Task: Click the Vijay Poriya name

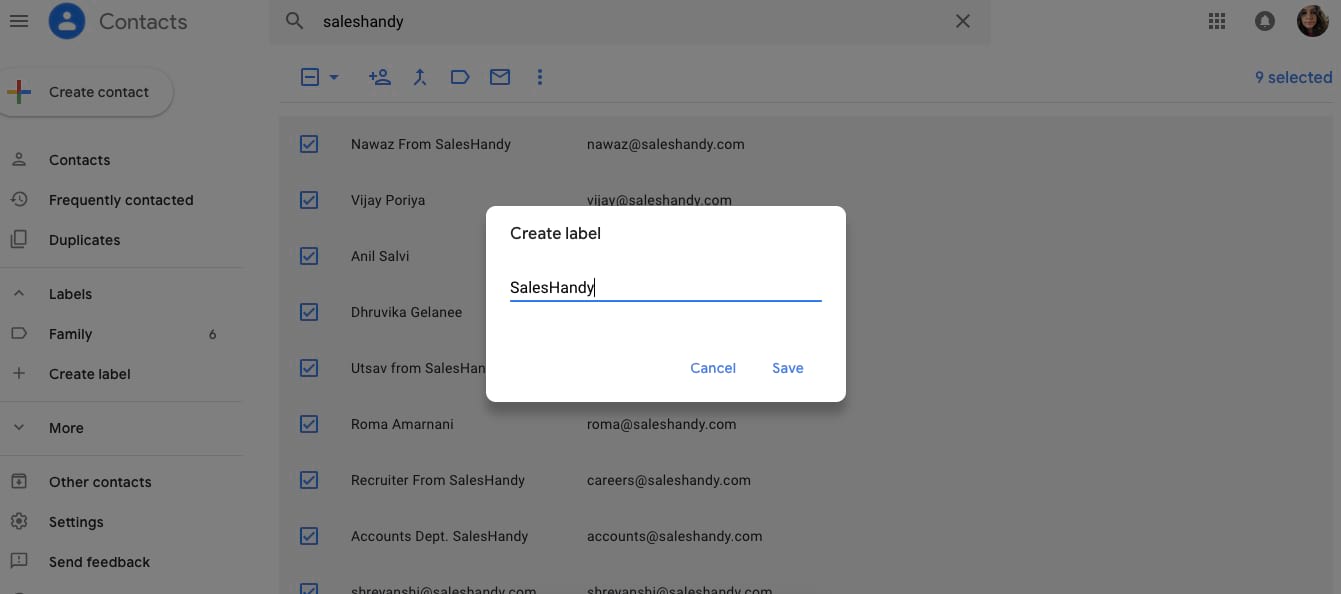Action: coord(388,200)
